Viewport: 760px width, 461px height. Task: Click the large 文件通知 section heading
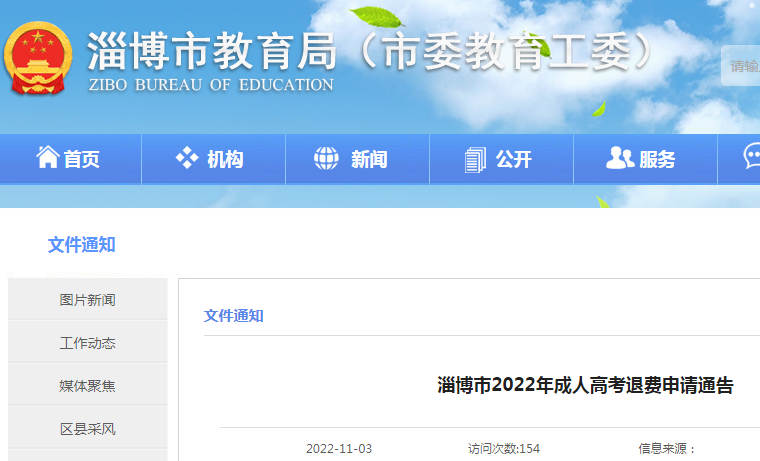click(x=81, y=245)
